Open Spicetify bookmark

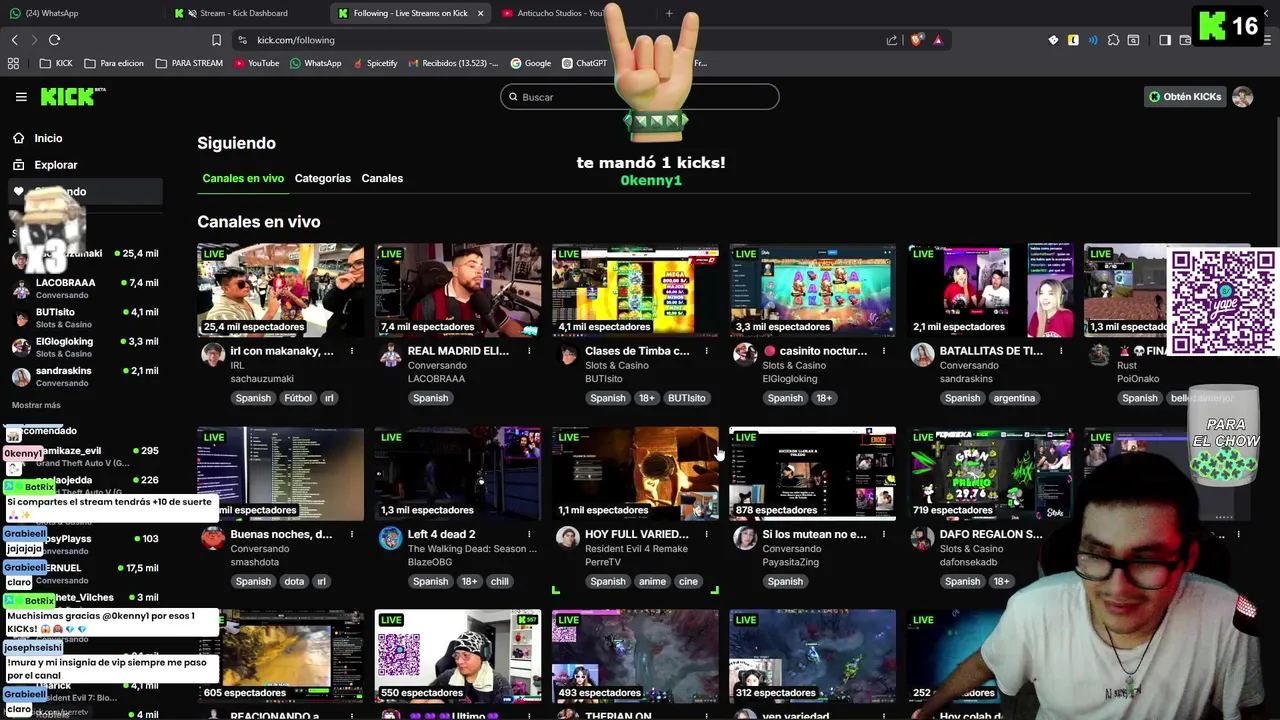coord(374,63)
